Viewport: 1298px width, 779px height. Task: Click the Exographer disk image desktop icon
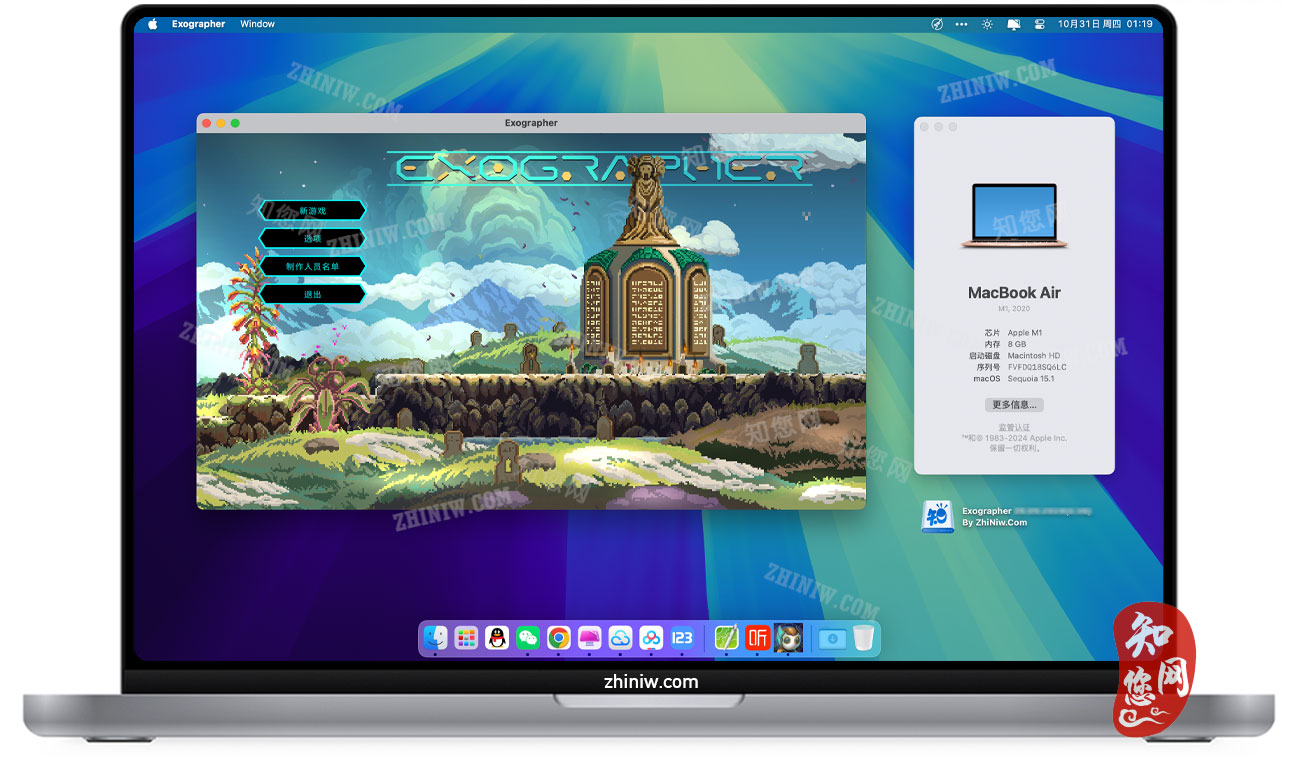(x=937, y=517)
